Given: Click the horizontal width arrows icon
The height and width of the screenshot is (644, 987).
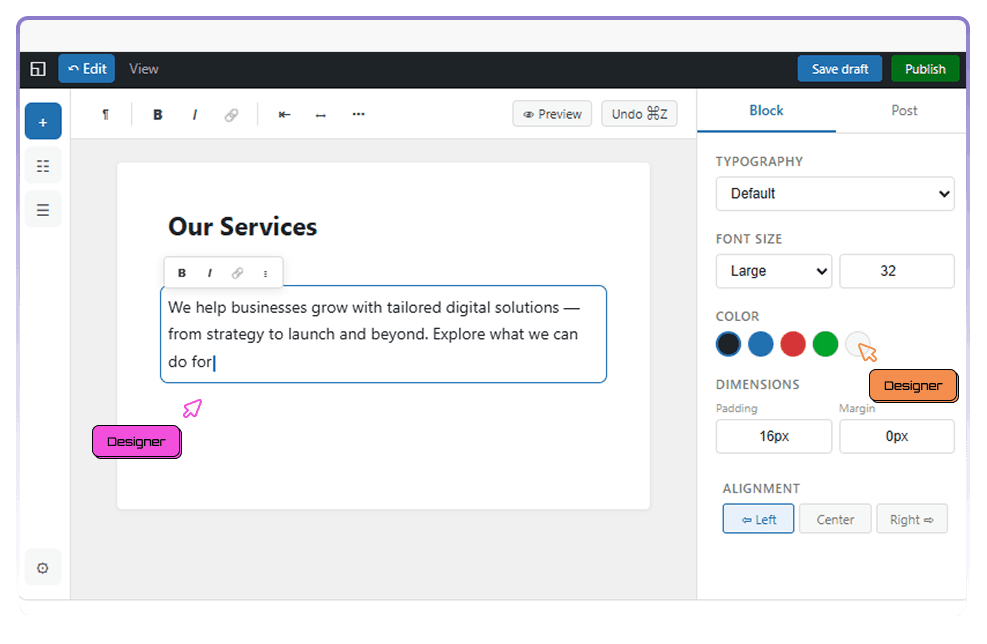Looking at the screenshot, I should click(321, 114).
